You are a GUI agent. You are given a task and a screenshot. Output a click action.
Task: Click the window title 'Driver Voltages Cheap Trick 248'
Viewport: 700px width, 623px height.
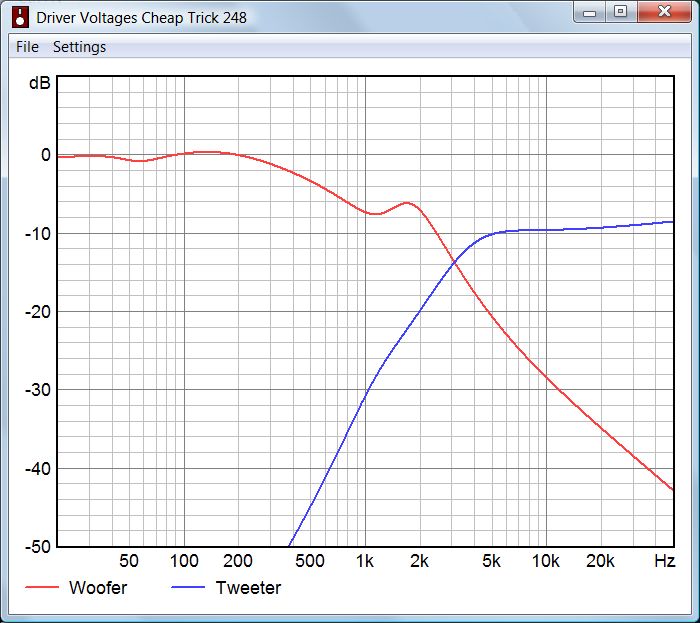(x=141, y=18)
